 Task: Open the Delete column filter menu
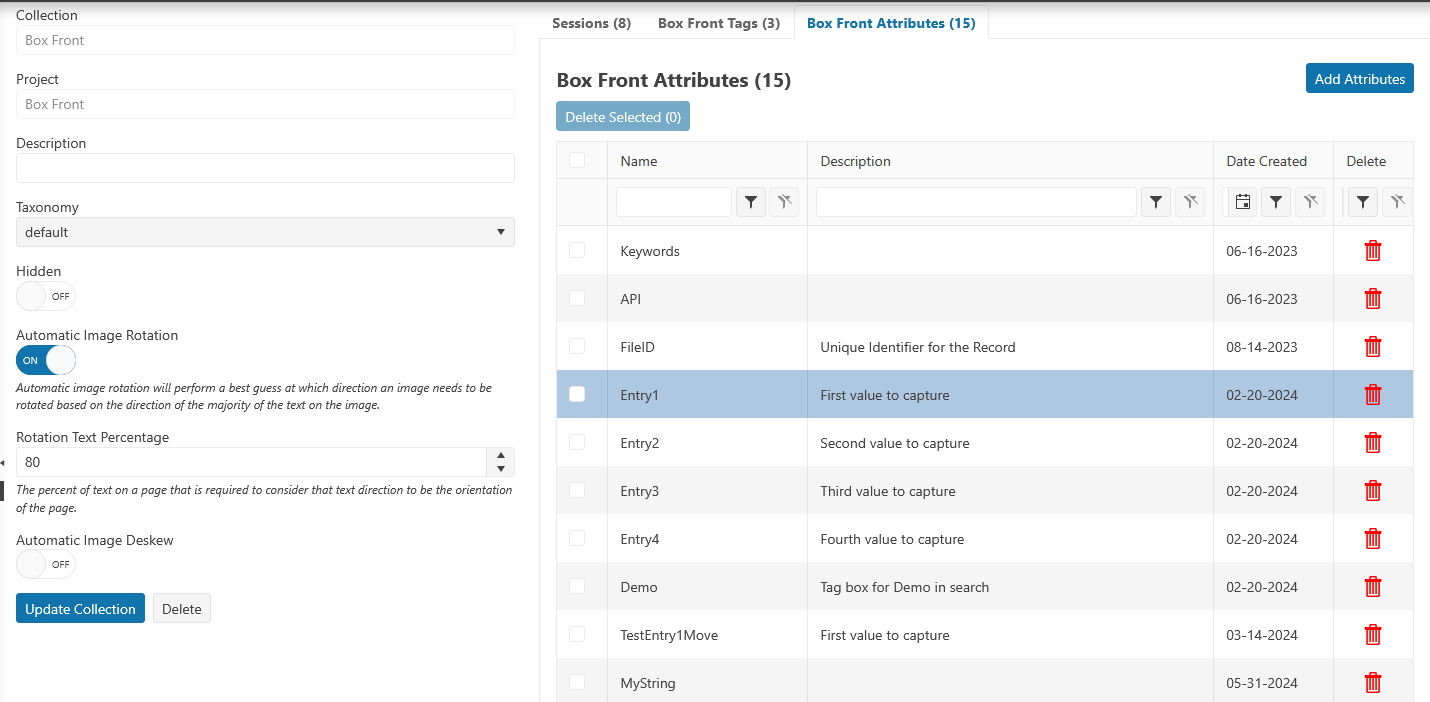1363,202
